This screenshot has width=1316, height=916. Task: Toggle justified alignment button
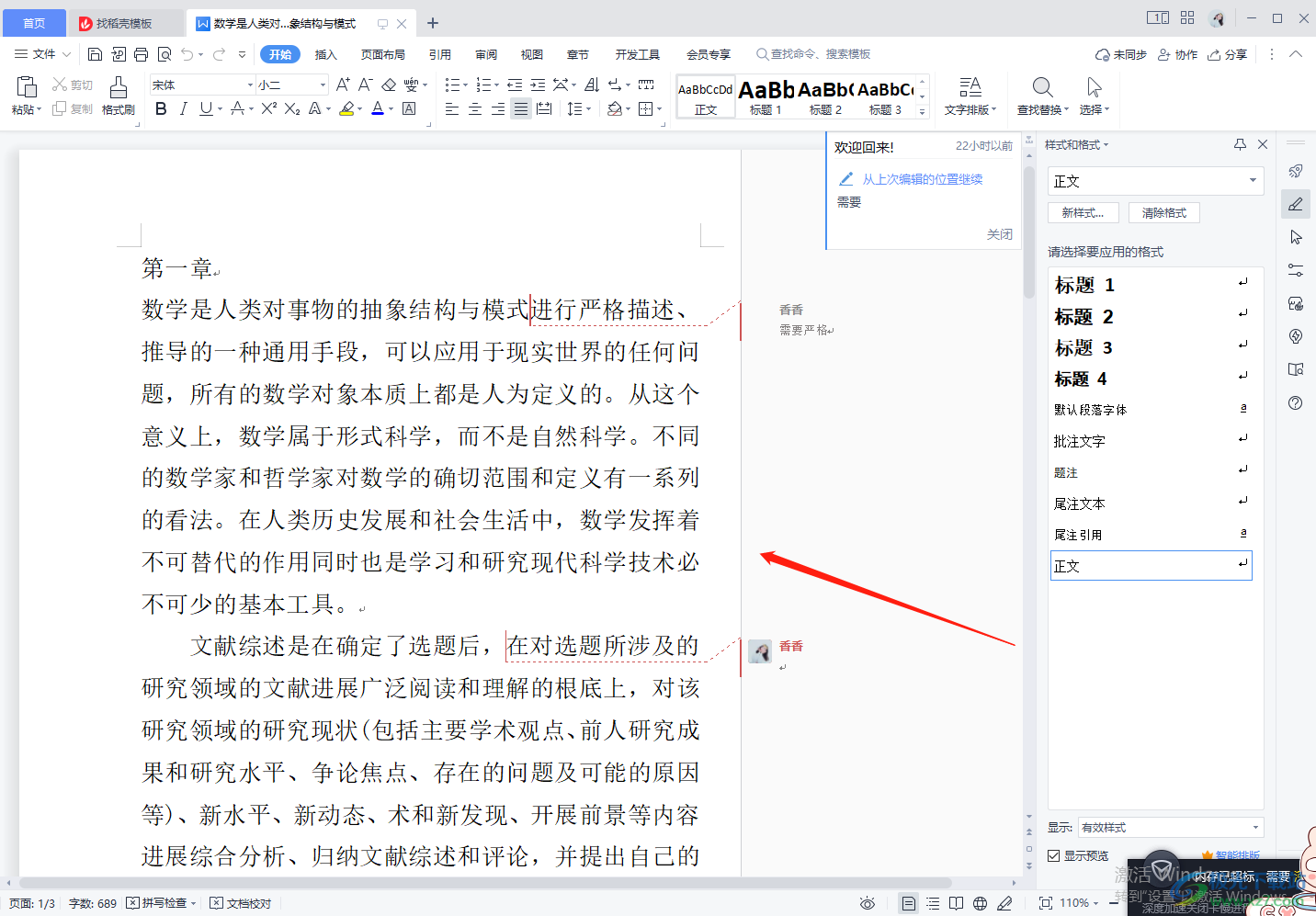point(521,108)
